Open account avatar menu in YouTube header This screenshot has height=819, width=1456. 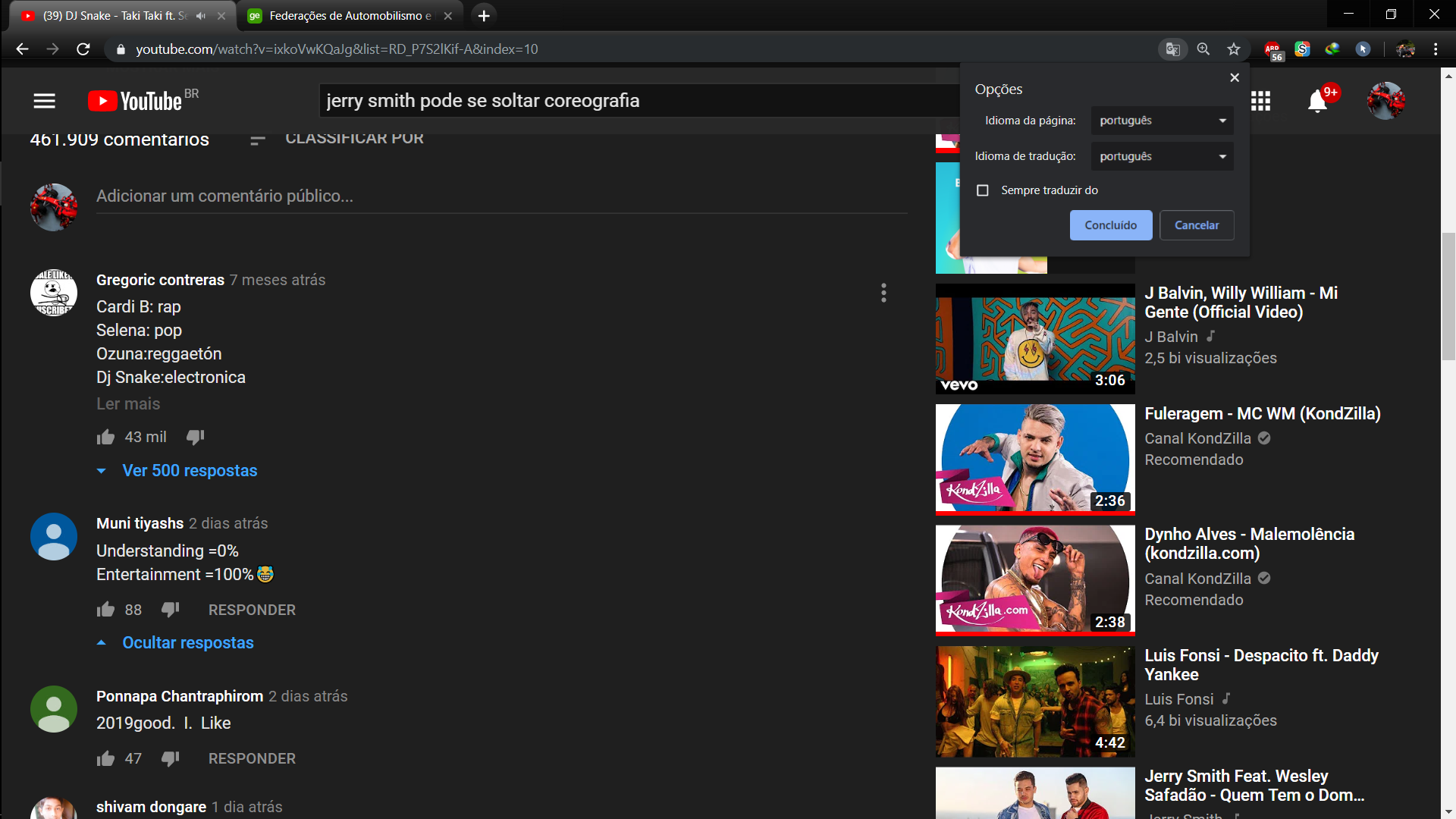(x=1385, y=101)
